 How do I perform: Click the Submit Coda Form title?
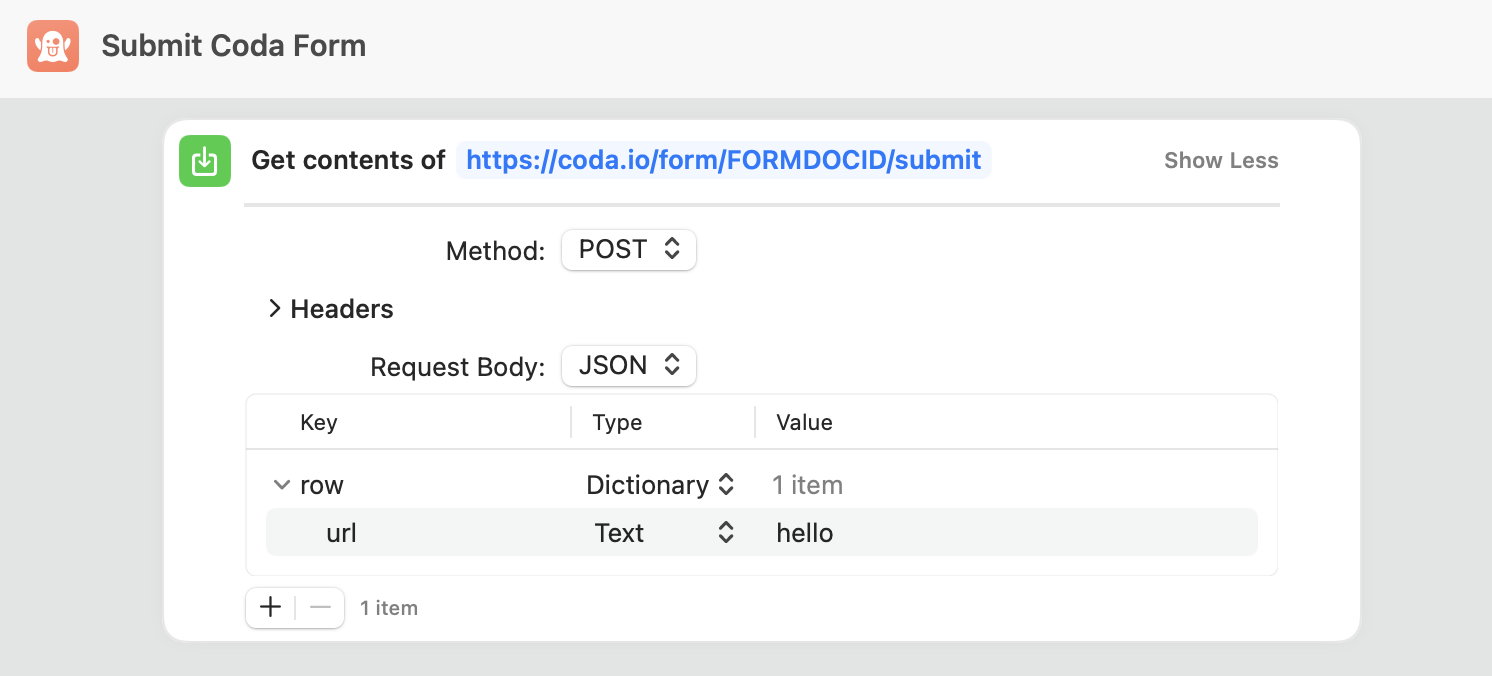pyautogui.click(x=234, y=46)
